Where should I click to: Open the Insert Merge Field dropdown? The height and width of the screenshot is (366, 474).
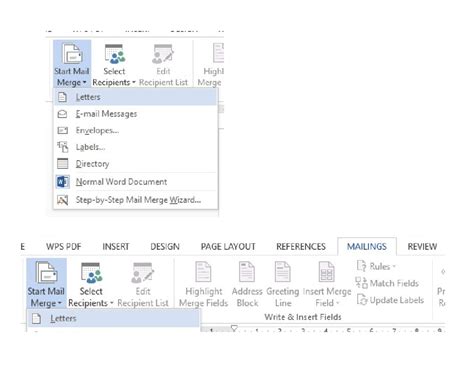pos(327,284)
